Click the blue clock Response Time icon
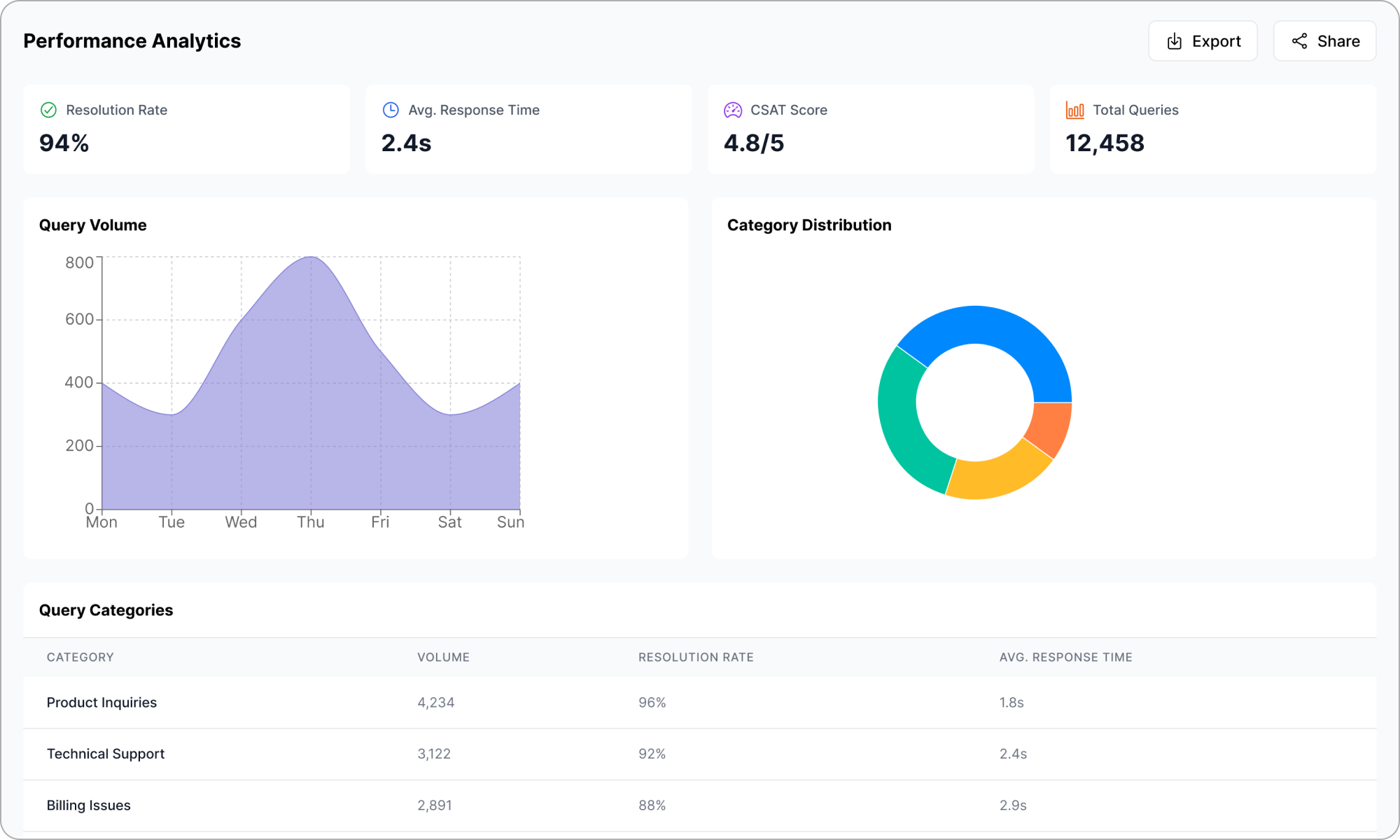Screen dimensions: 1400x840 pyautogui.click(x=391, y=110)
